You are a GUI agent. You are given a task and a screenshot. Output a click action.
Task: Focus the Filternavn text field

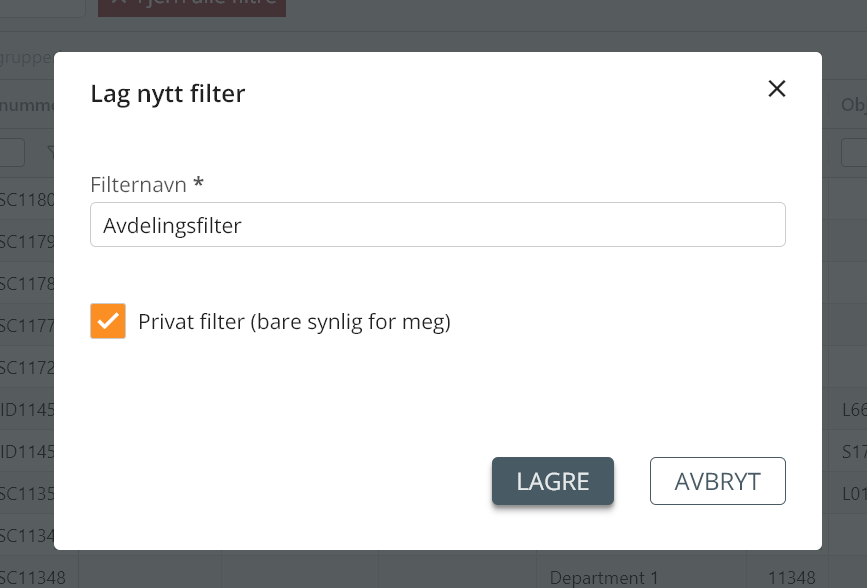pos(437,225)
